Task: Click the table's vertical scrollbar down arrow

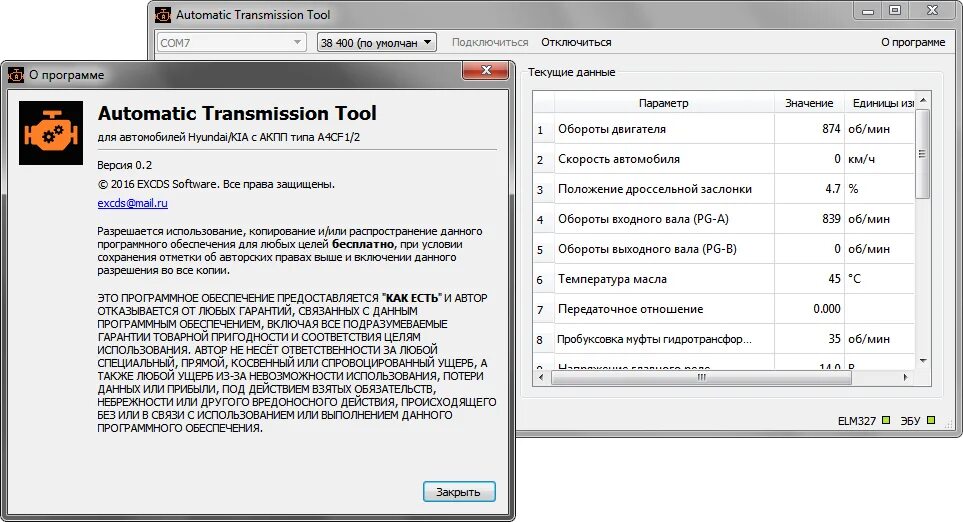Action: coord(923,361)
